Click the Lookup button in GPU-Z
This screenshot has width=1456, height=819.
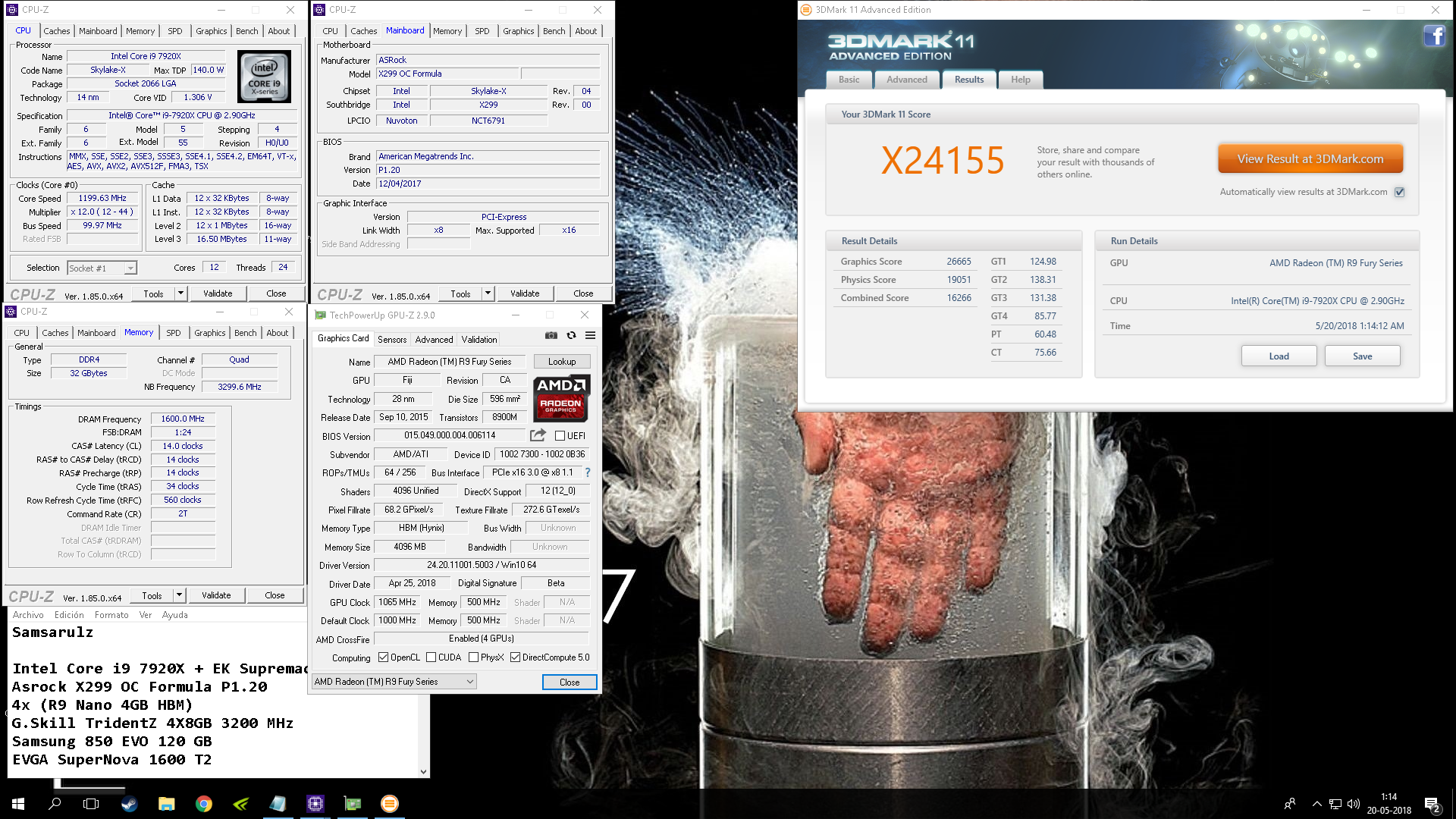point(562,362)
